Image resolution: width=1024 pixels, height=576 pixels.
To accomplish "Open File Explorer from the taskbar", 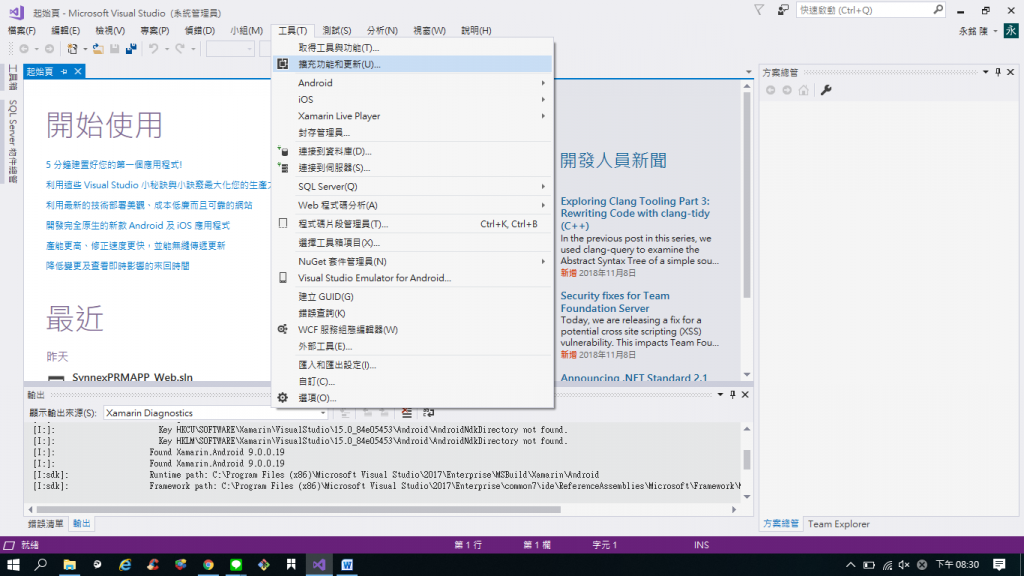I will tap(69, 564).
